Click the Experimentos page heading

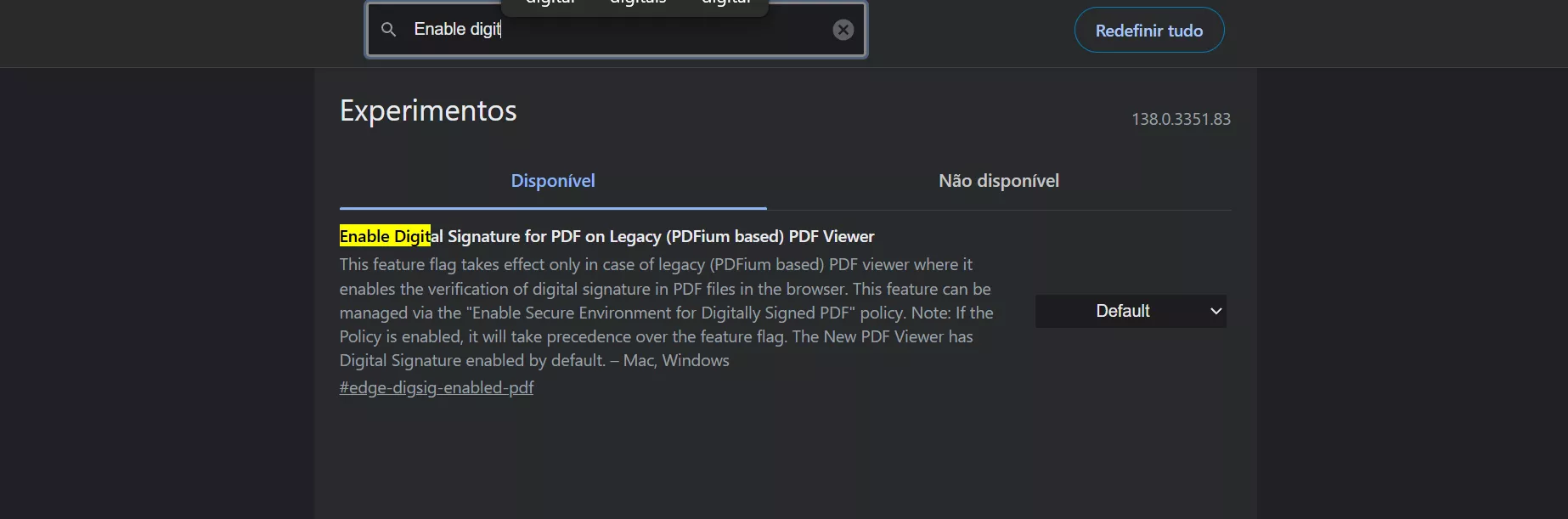point(428,110)
